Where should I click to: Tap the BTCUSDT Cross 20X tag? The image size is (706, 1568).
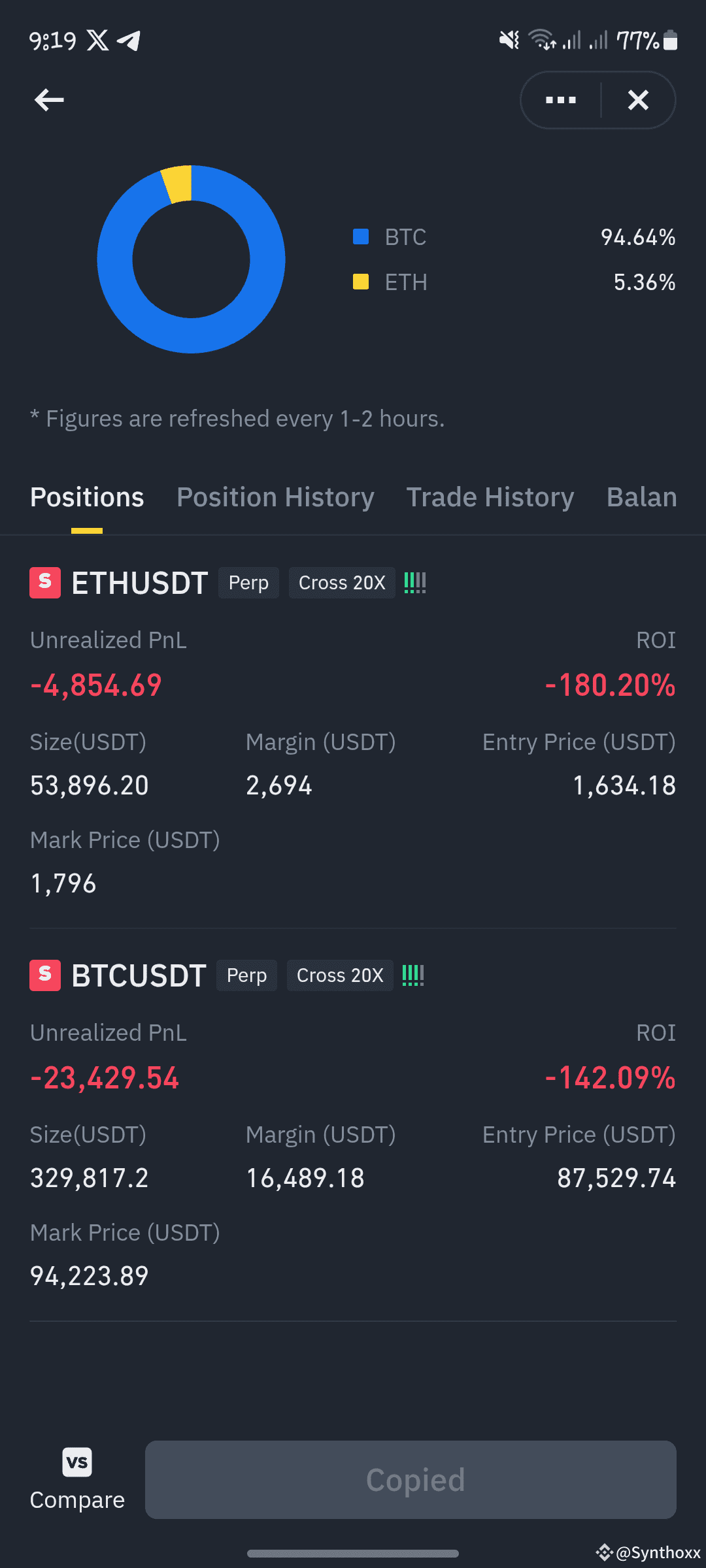click(x=340, y=975)
